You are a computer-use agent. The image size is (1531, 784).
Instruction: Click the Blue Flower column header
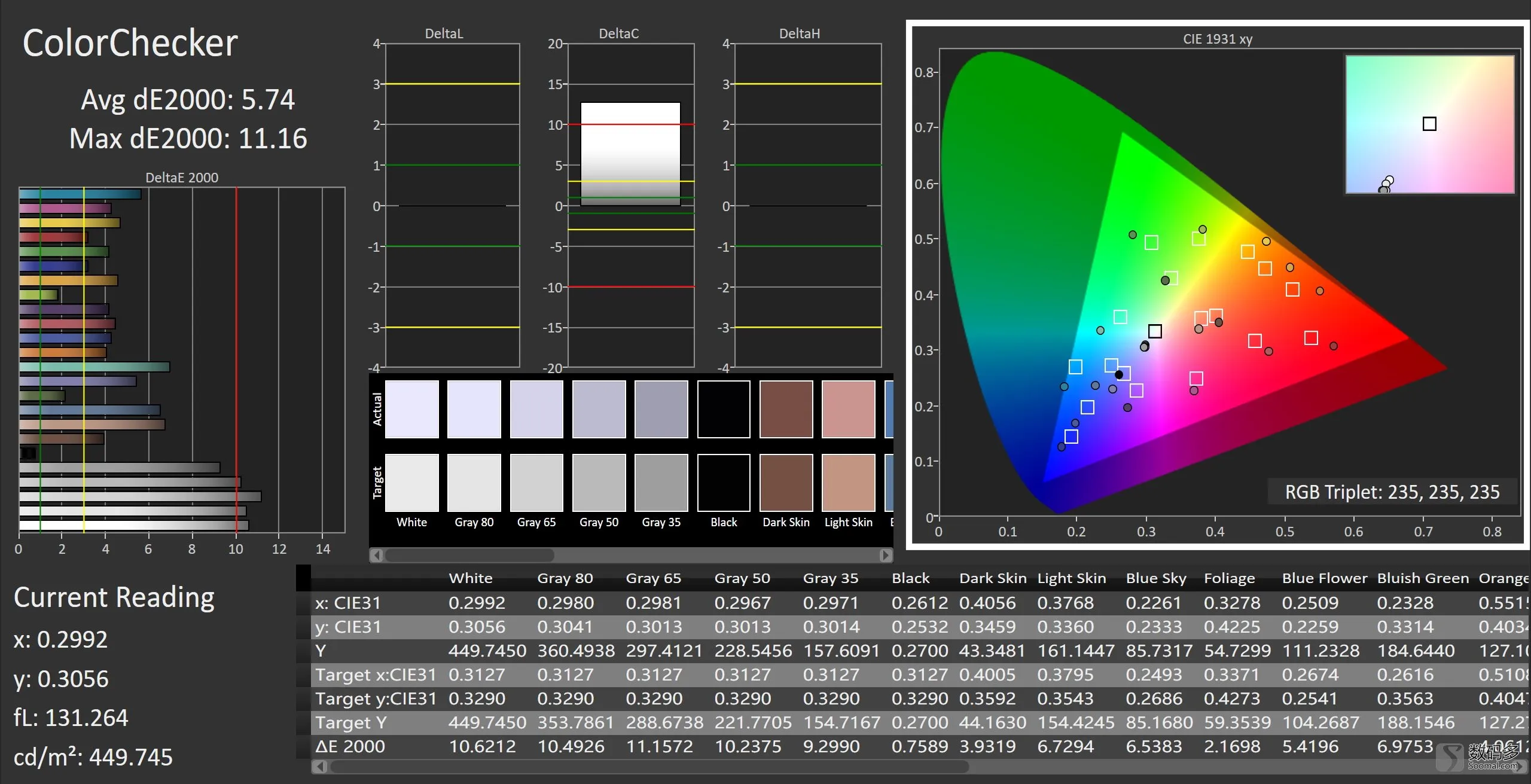[x=1325, y=578]
